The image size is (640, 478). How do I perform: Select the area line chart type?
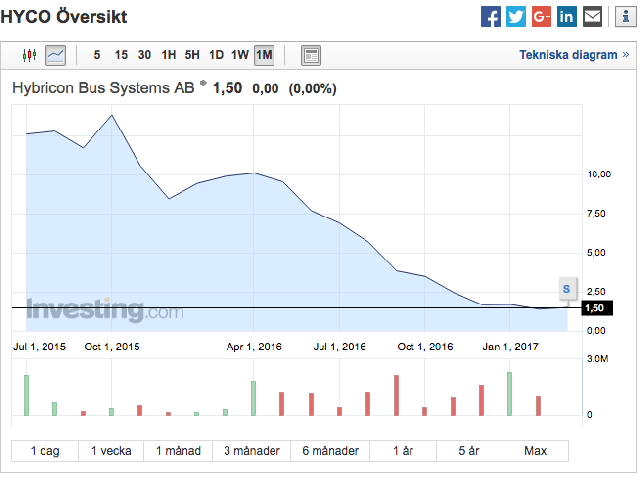(56, 55)
